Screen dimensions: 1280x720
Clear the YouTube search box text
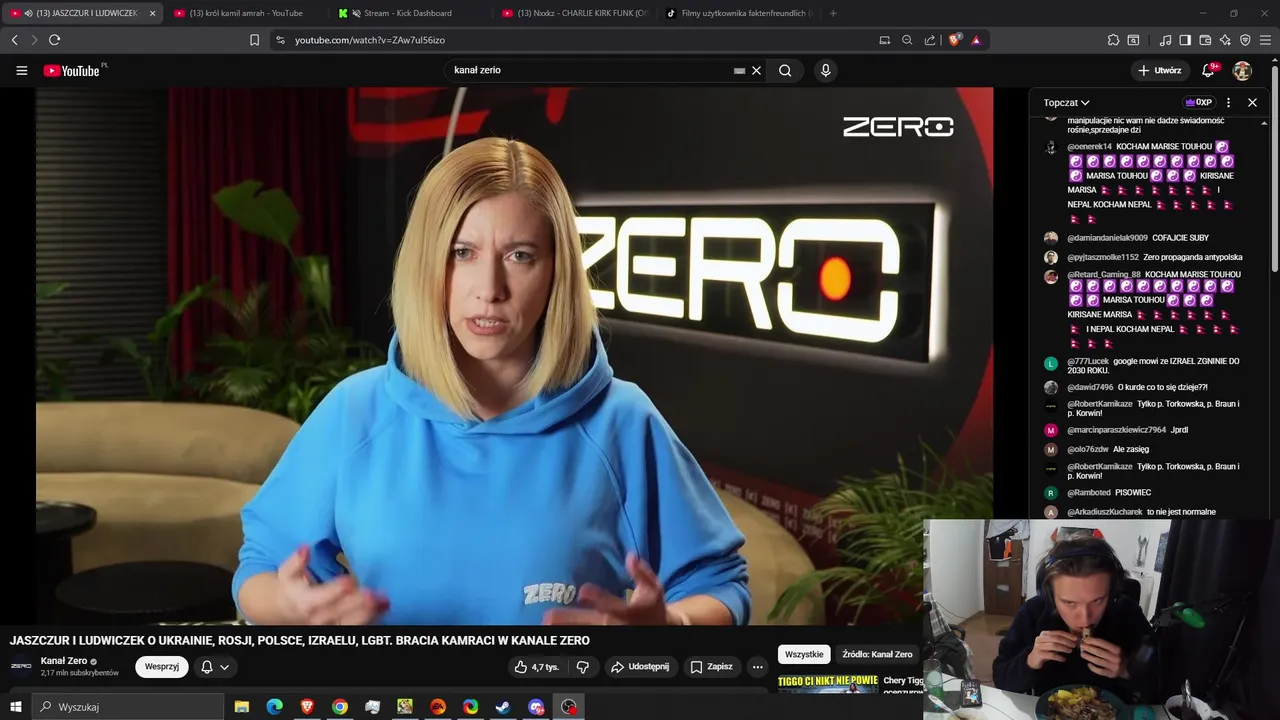757,71
